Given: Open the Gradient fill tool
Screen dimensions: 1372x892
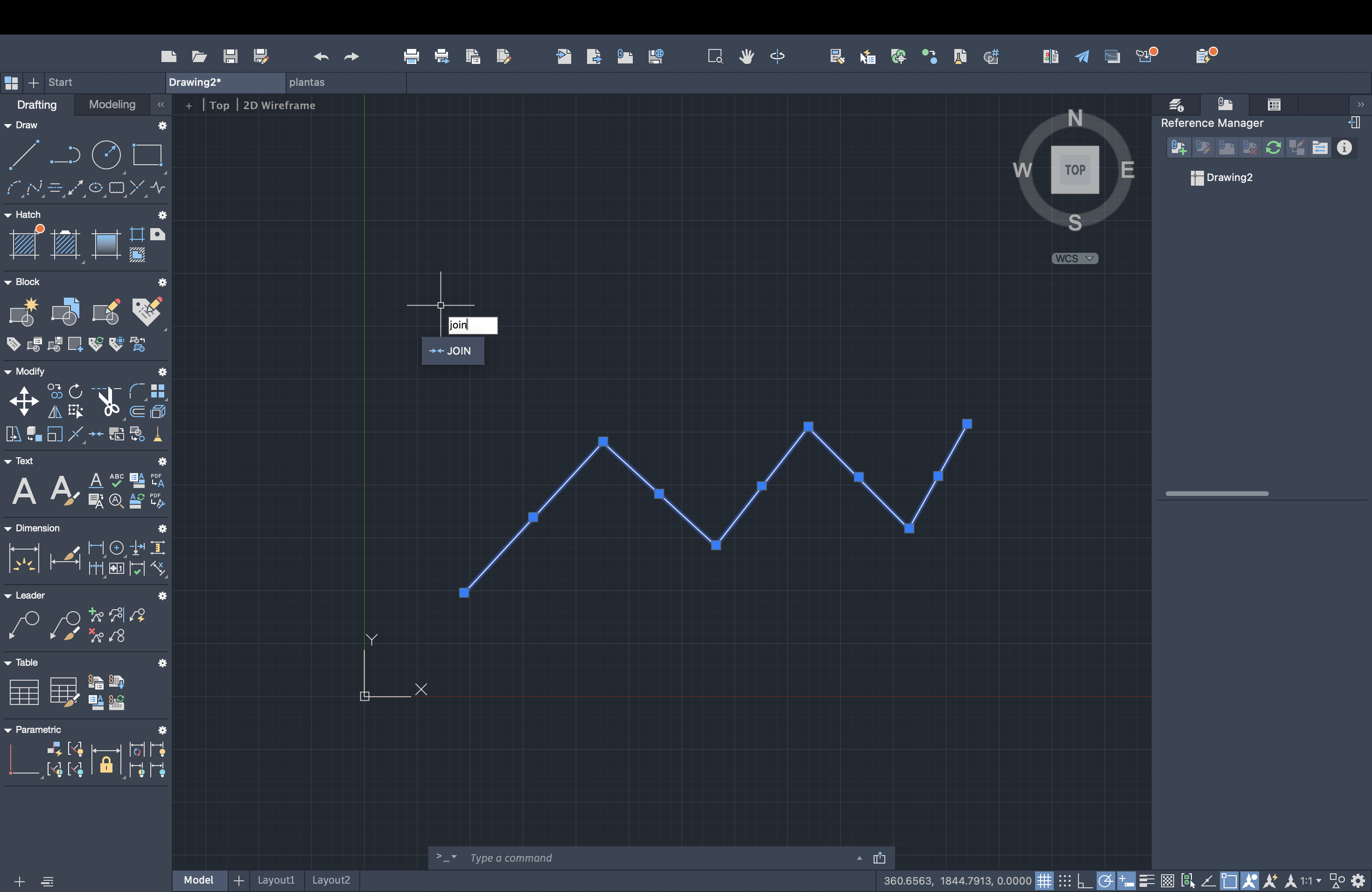Looking at the screenshot, I should point(106,244).
